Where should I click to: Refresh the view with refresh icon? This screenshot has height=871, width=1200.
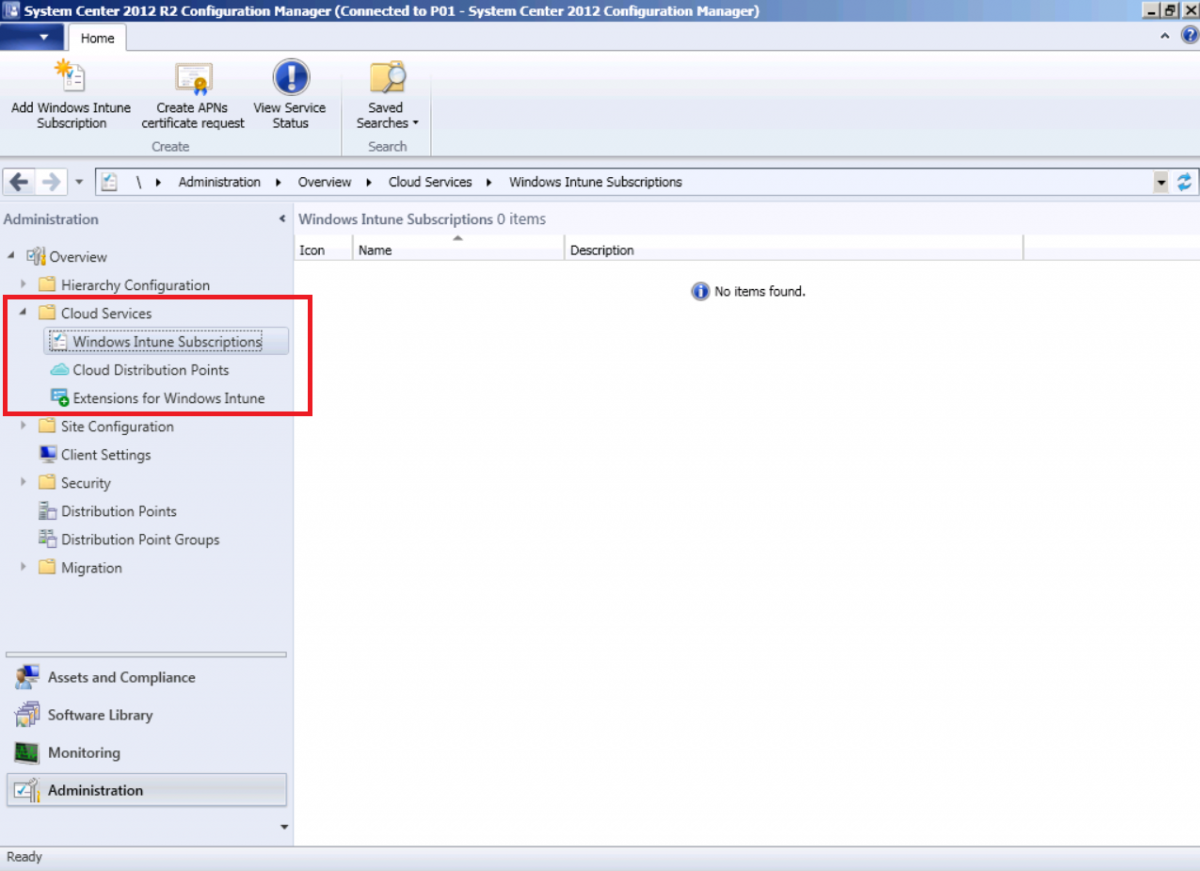(1184, 182)
